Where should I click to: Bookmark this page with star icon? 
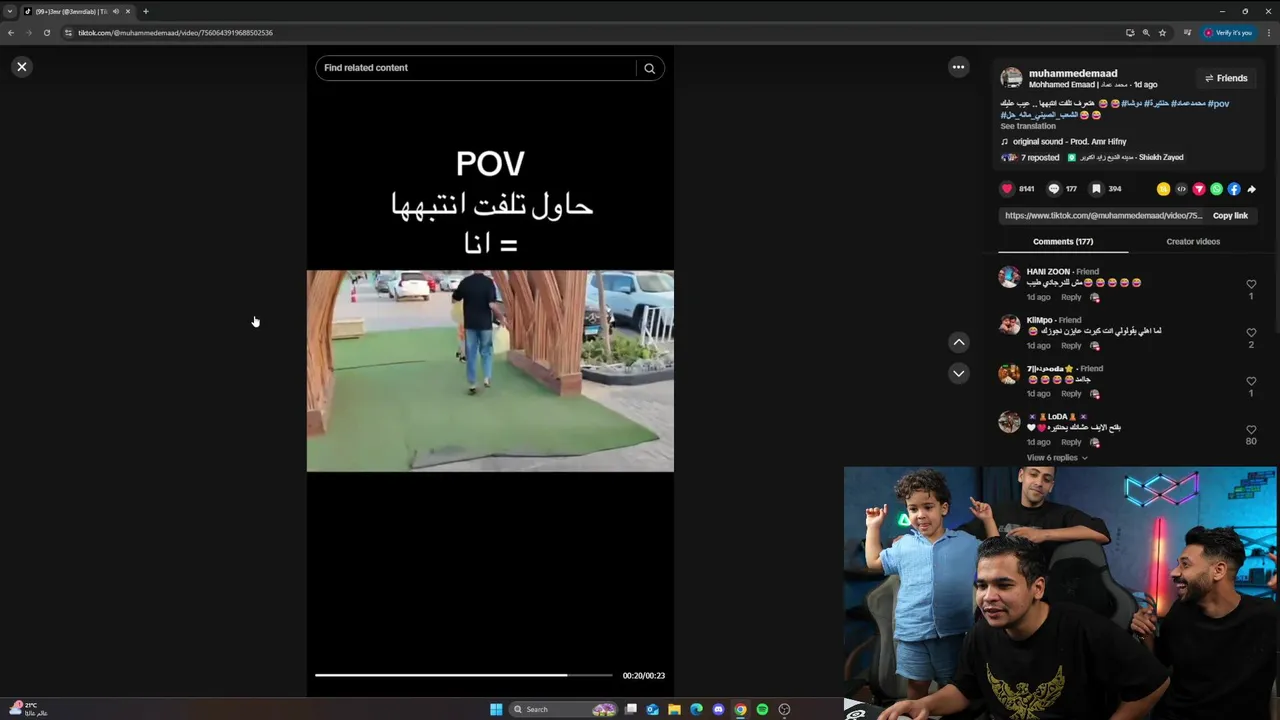(x=1162, y=32)
